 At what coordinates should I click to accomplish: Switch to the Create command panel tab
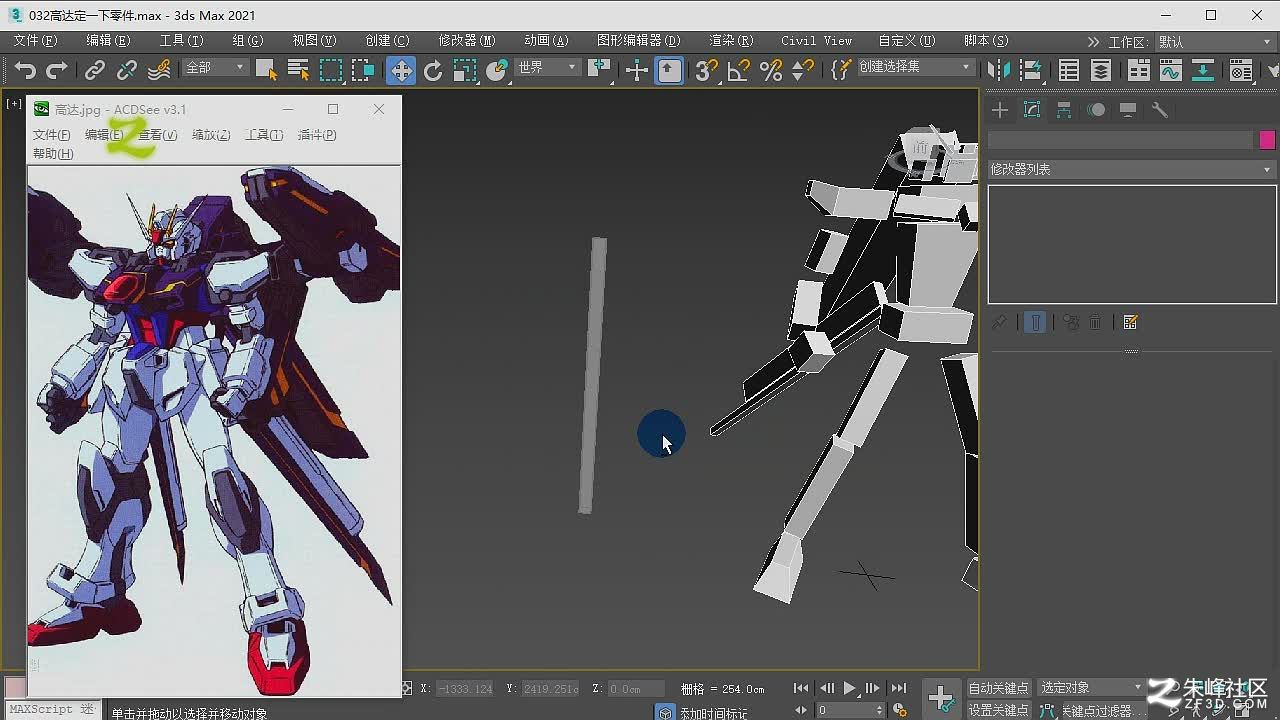pyautogui.click(x=1000, y=110)
